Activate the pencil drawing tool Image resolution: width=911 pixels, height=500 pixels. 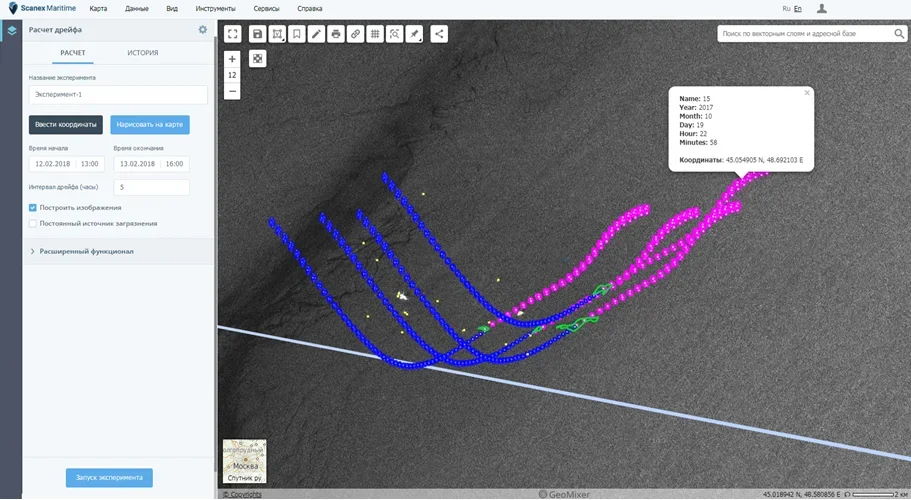(x=316, y=34)
